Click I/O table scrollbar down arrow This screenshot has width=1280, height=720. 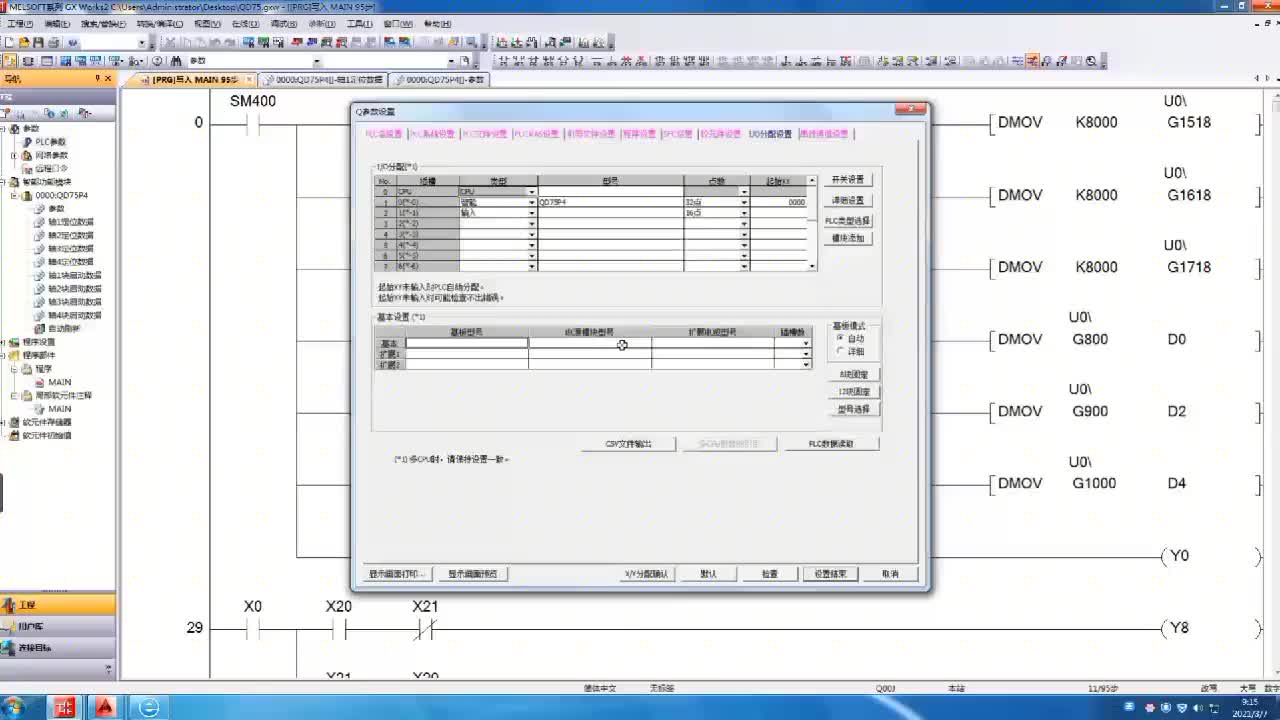click(x=812, y=266)
